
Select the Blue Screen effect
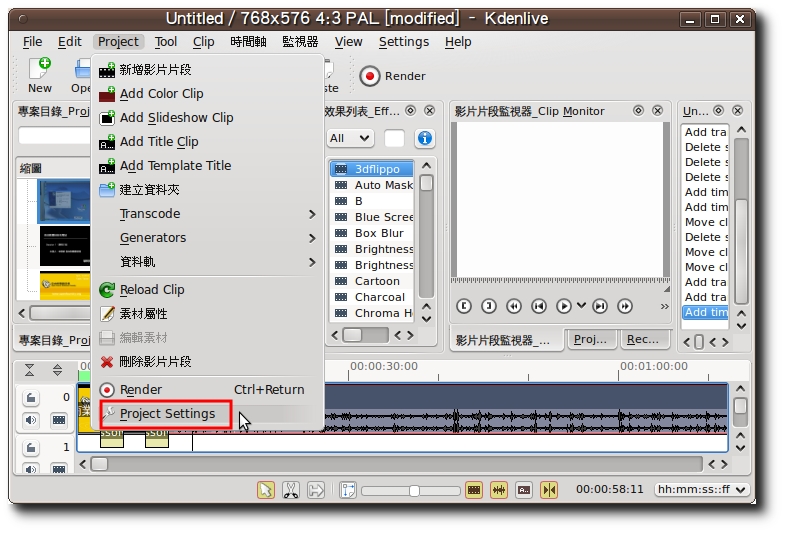pos(372,217)
